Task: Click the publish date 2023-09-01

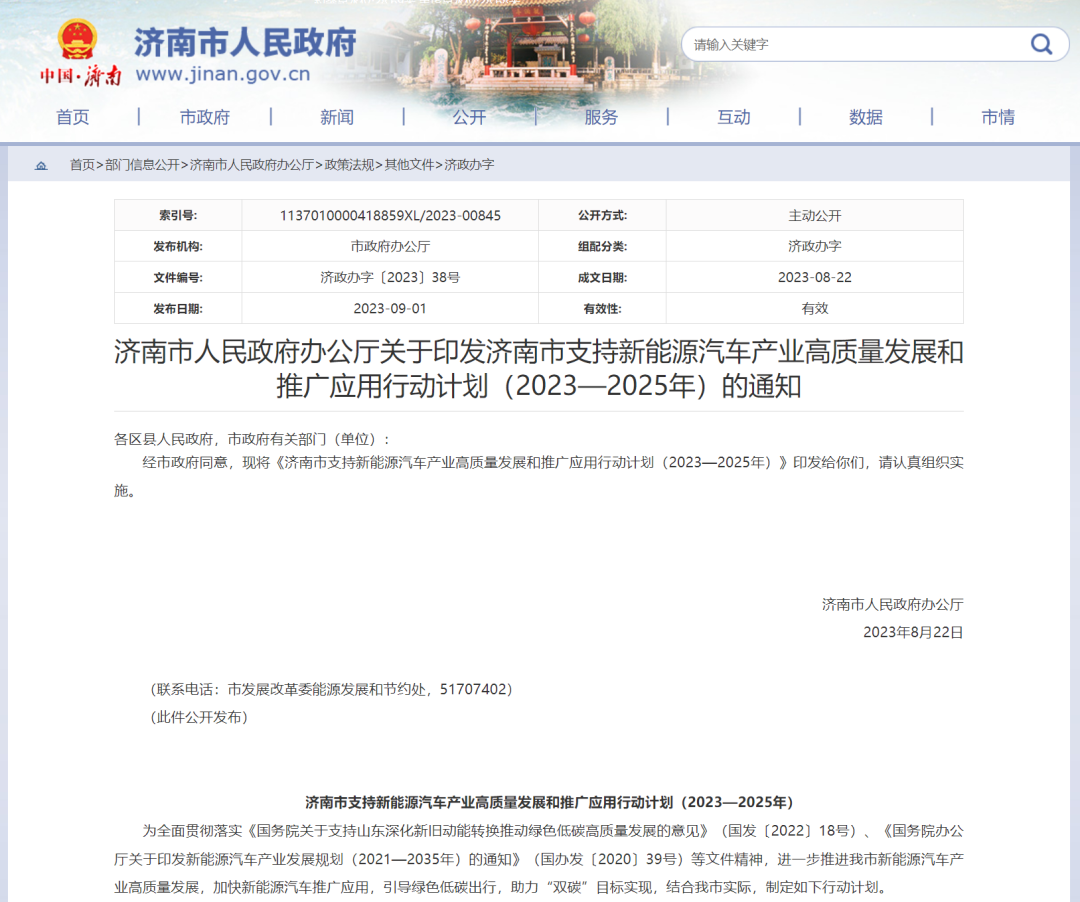Action: point(390,308)
